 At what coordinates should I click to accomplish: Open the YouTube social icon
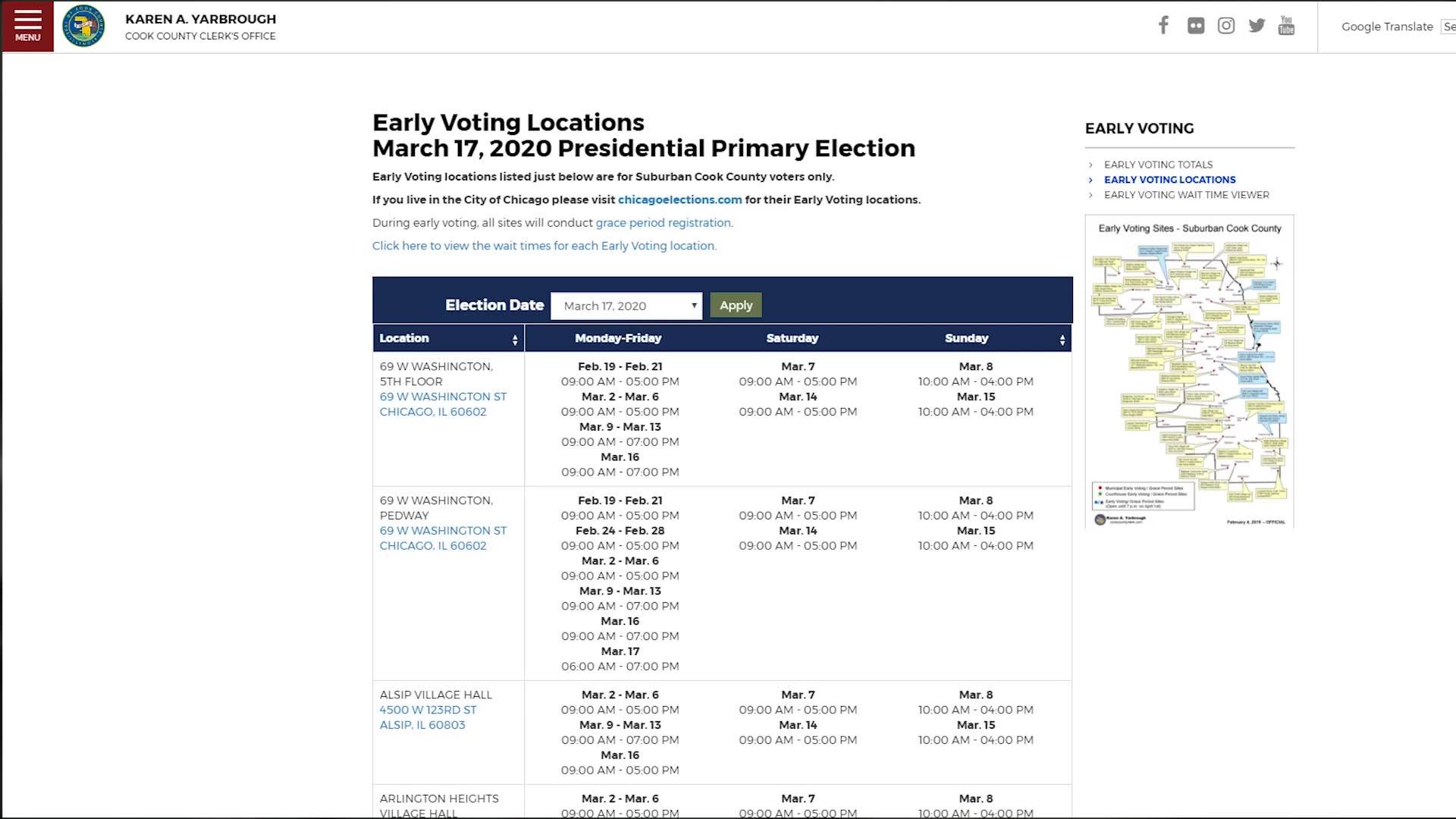(x=1286, y=26)
